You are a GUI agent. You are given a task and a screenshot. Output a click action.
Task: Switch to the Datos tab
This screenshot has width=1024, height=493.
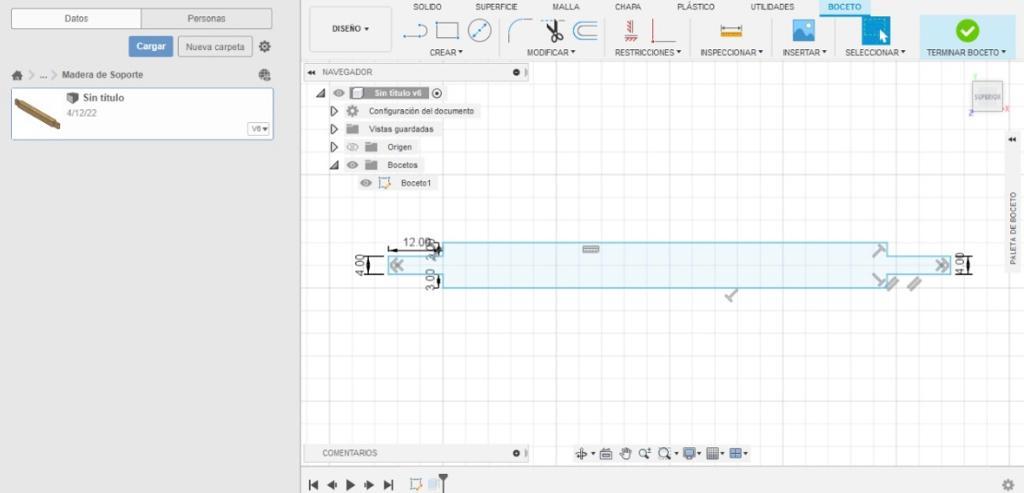(76, 19)
